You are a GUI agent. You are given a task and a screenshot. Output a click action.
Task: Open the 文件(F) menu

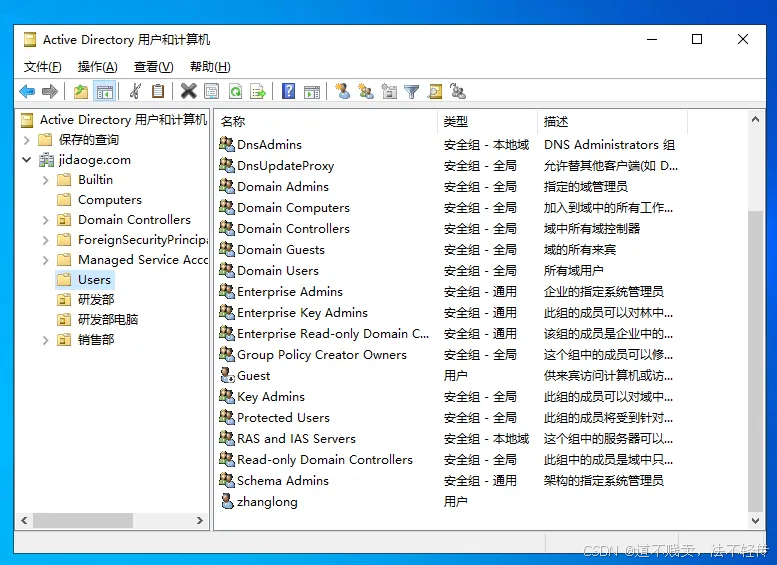click(x=43, y=66)
